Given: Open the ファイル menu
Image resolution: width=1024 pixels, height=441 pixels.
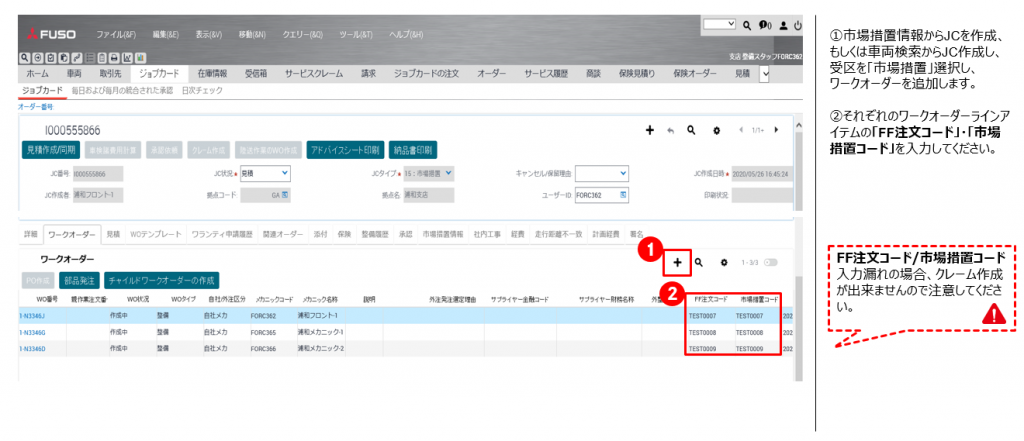Looking at the screenshot, I should [x=115, y=33].
